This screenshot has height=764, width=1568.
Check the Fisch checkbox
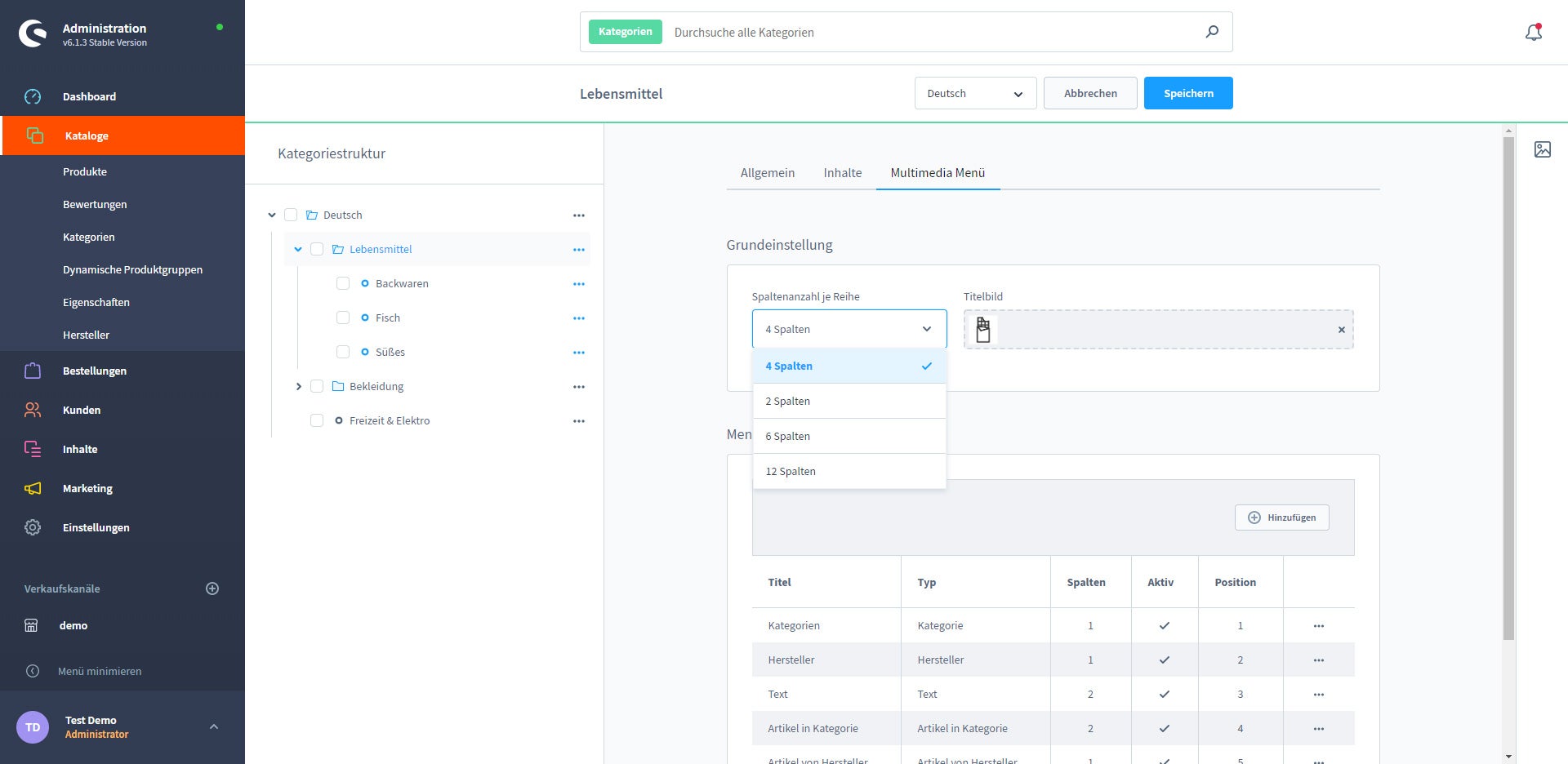343,318
